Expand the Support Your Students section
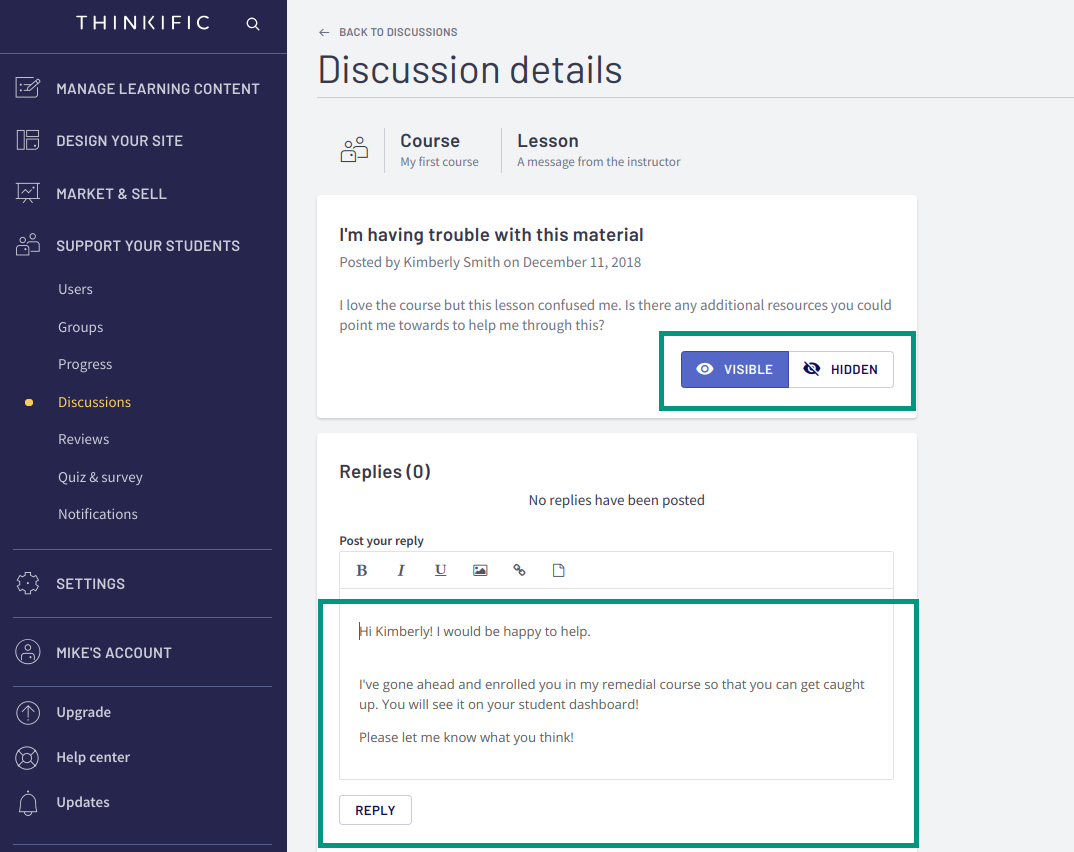The image size is (1074, 852). [148, 245]
